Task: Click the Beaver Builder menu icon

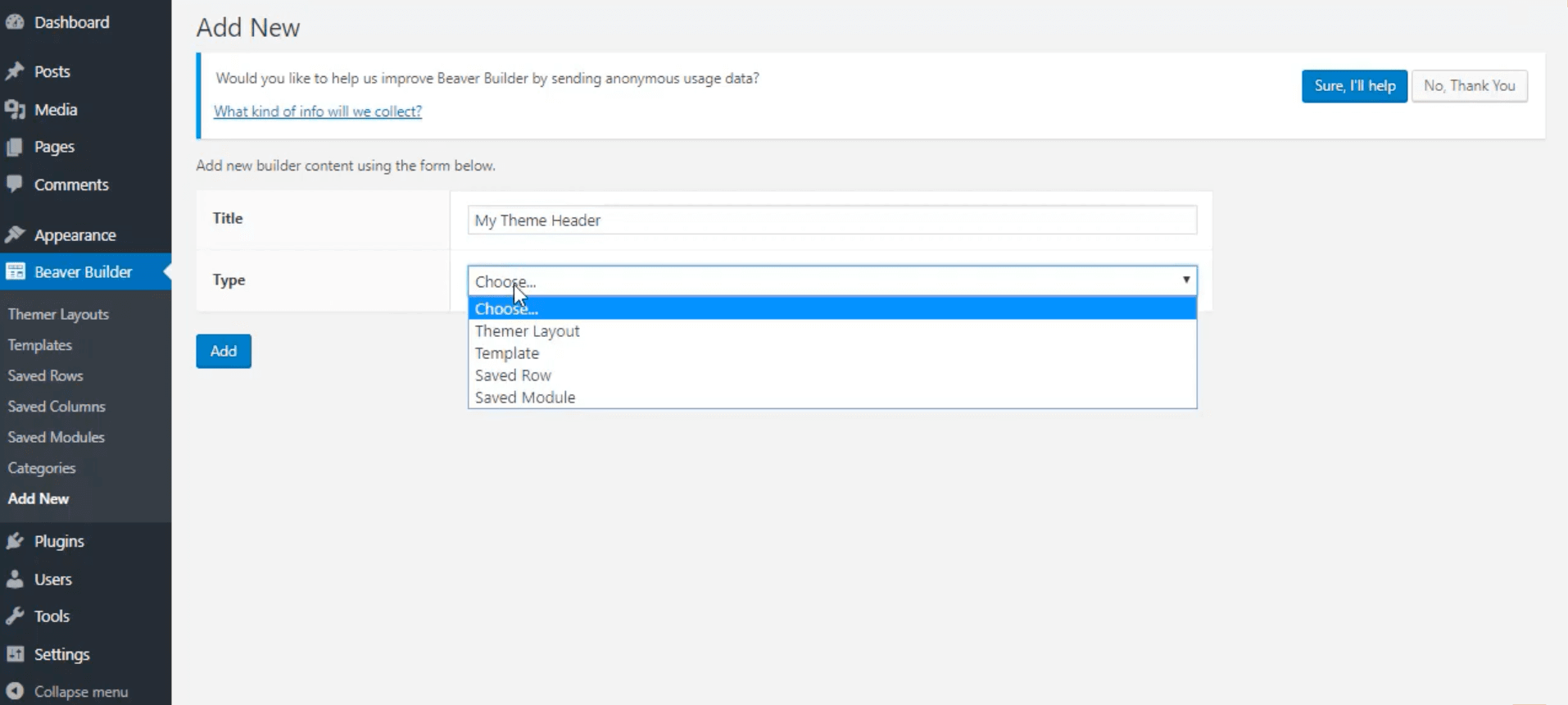Action: (15, 271)
